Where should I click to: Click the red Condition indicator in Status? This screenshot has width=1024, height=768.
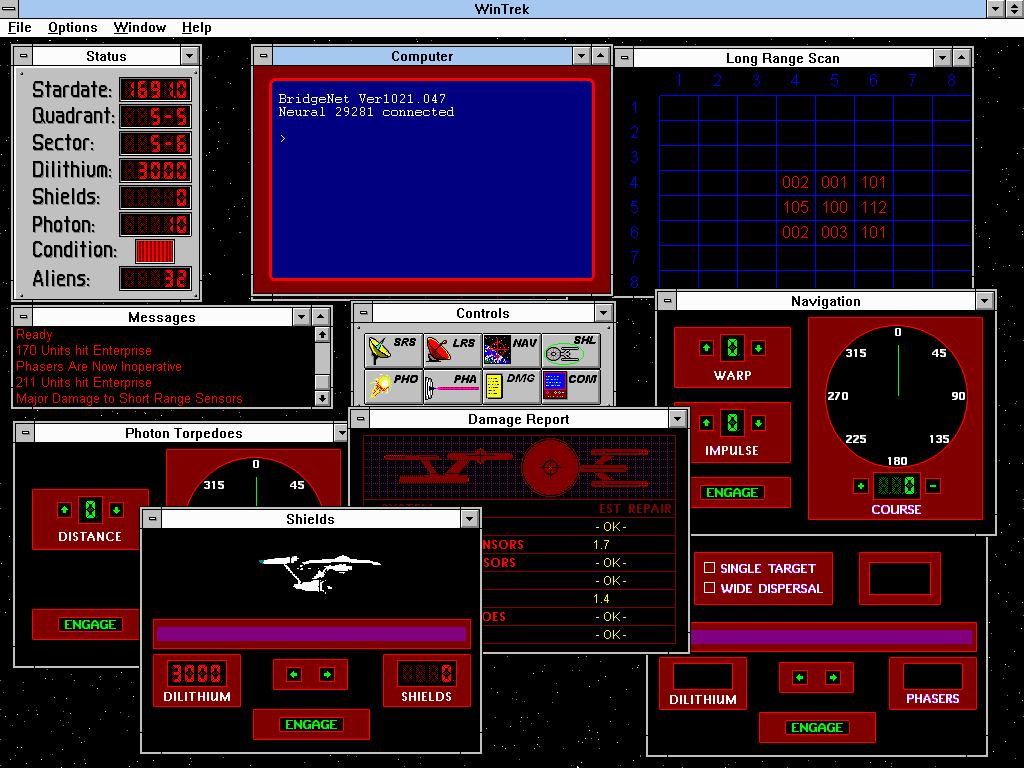point(155,251)
